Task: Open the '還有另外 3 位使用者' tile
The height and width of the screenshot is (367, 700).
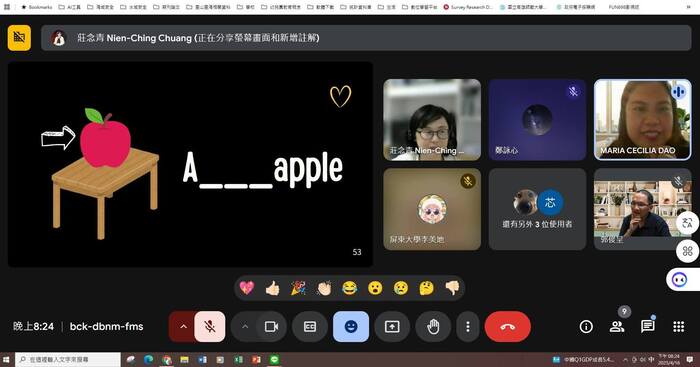Action: [x=538, y=209]
